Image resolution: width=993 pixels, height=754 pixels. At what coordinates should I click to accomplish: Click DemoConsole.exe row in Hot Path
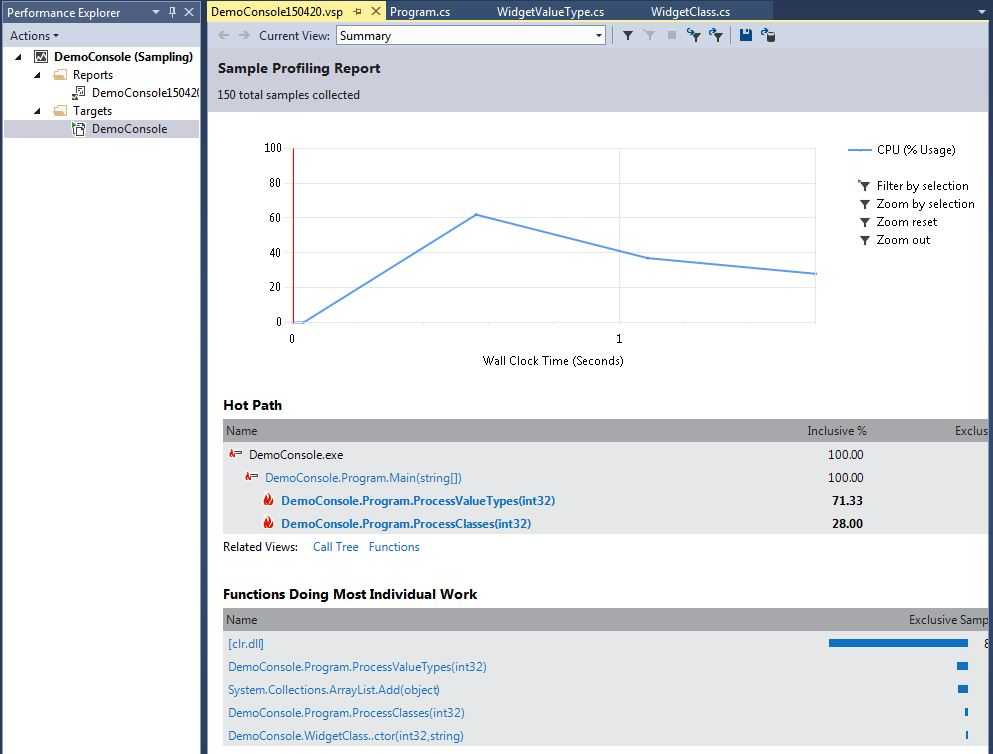(x=296, y=455)
